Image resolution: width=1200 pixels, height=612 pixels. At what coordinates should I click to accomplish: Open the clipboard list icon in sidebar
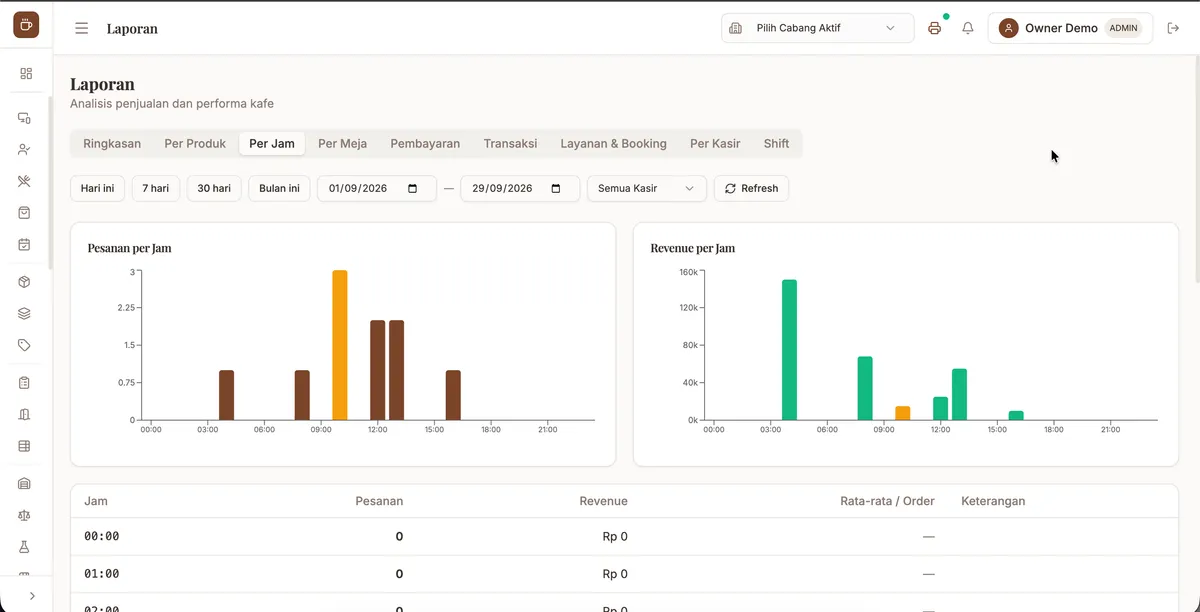(25, 383)
